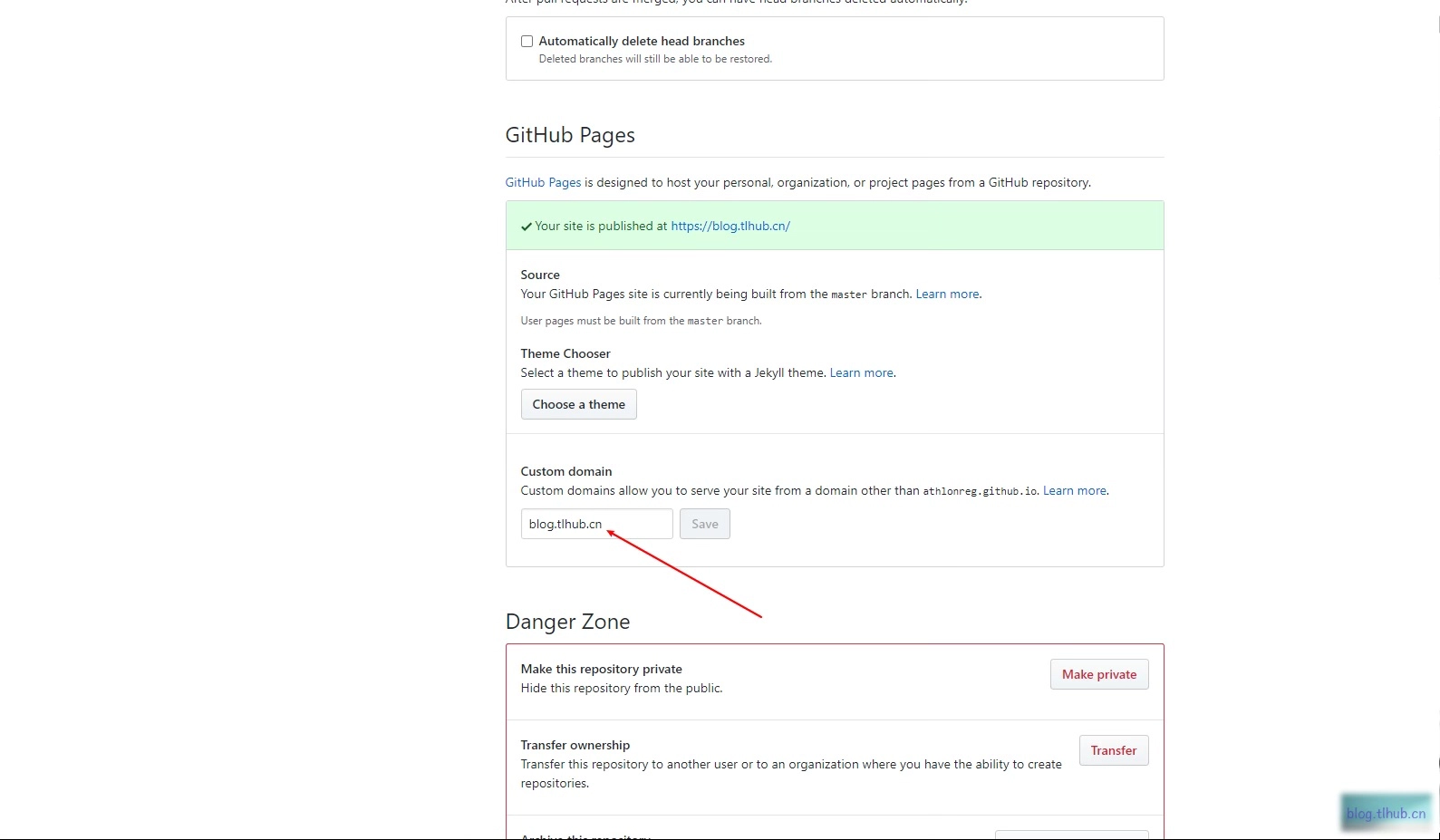Click the Source label

pyautogui.click(x=540, y=275)
